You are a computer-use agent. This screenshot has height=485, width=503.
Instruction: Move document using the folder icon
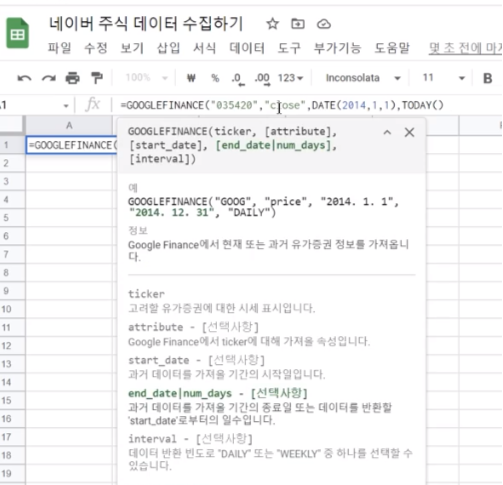(298, 24)
